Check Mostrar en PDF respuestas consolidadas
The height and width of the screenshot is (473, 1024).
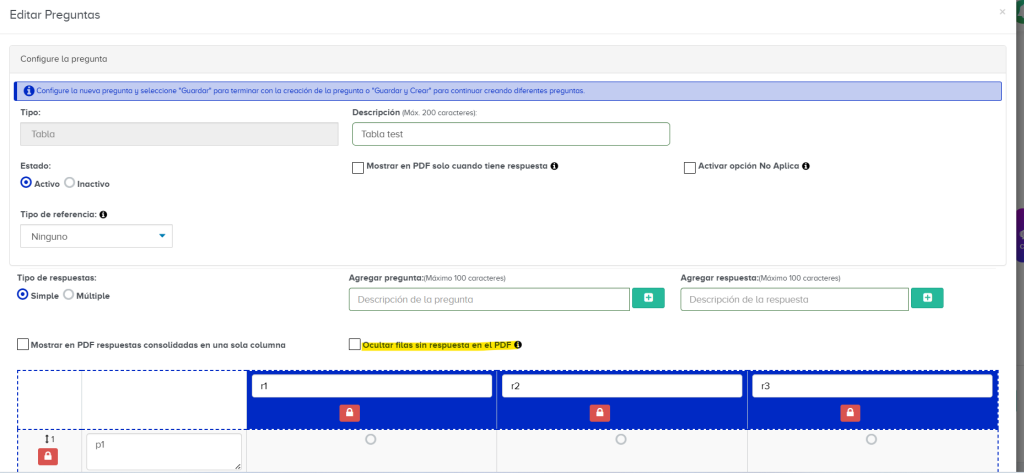23,344
